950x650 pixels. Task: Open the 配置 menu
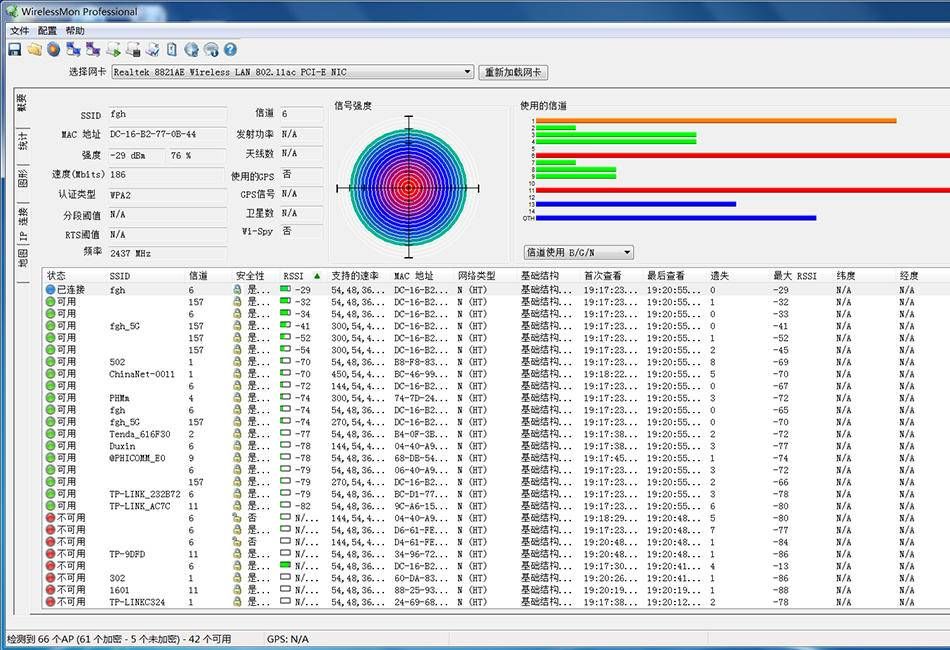pos(47,31)
